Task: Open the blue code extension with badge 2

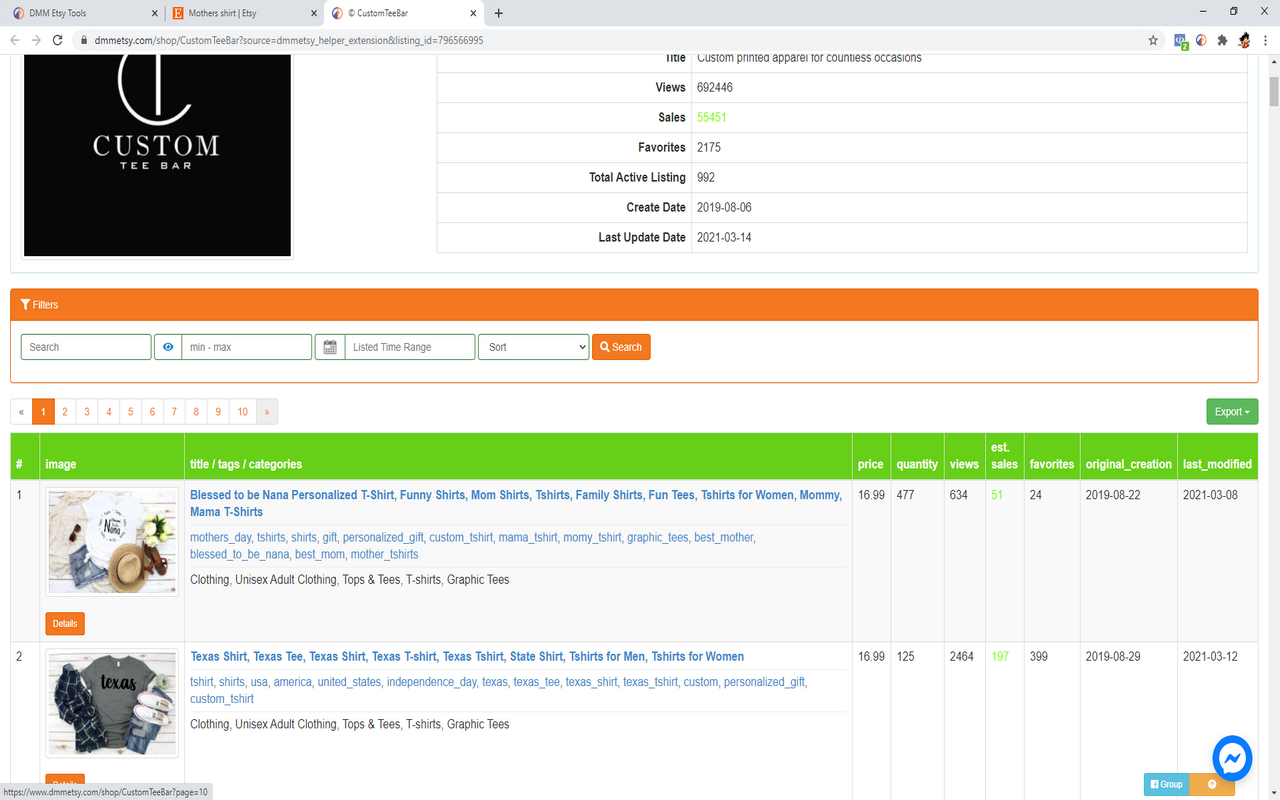Action: pos(1181,40)
